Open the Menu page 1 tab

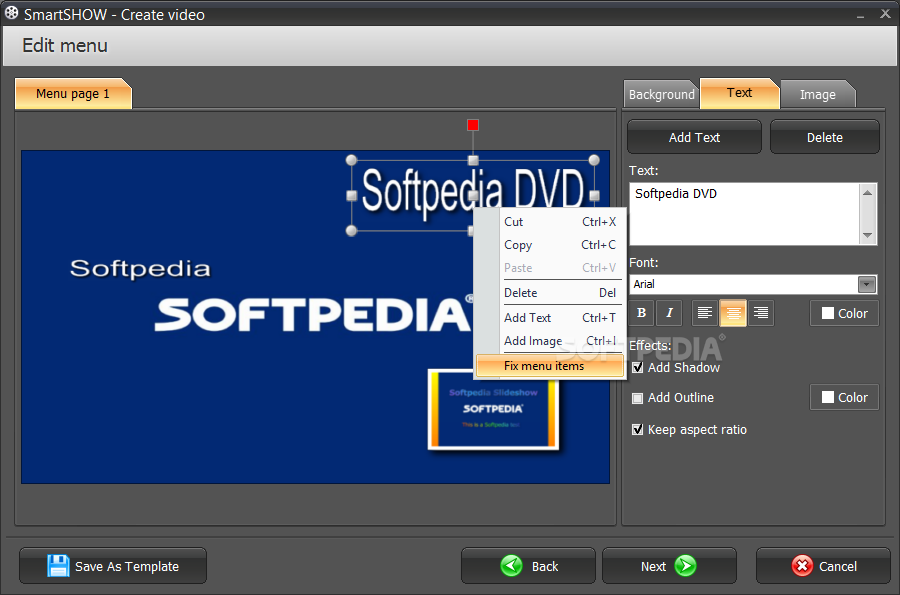pyautogui.click(x=73, y=94)
